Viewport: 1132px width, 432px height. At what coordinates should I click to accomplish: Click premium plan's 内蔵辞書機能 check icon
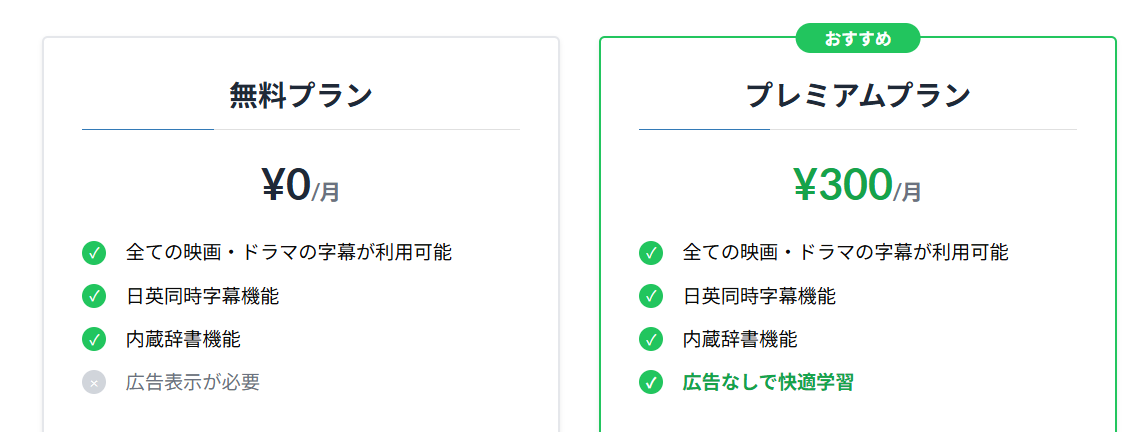click(651, 339)
